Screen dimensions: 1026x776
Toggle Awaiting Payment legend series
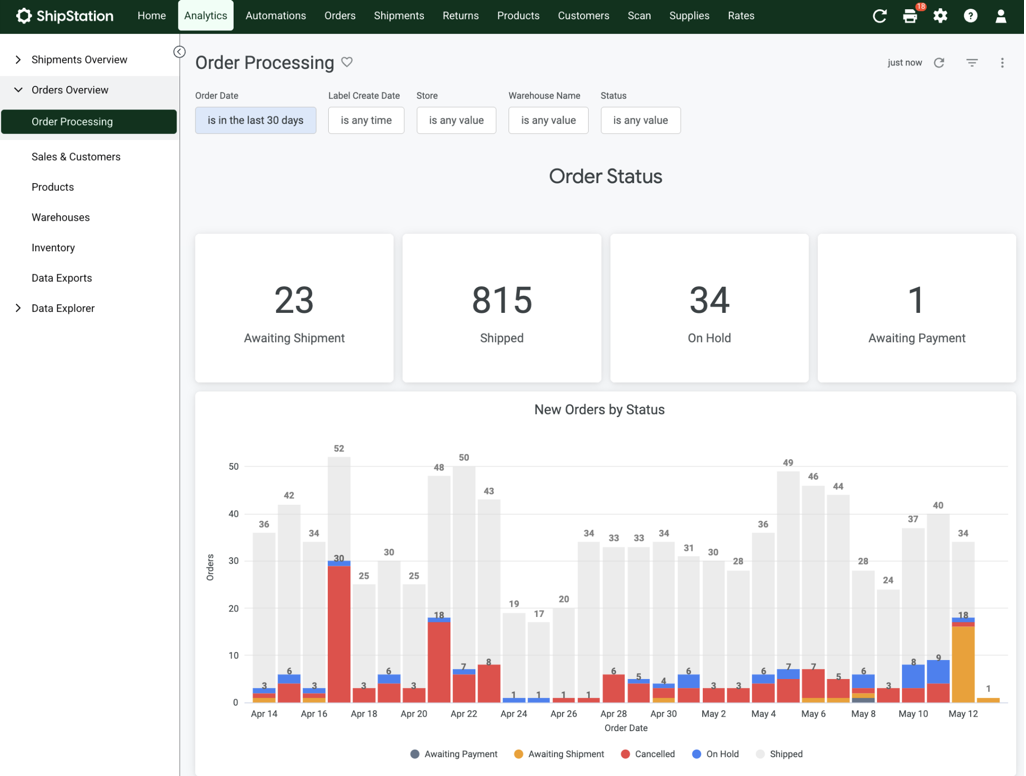[454, 754]
